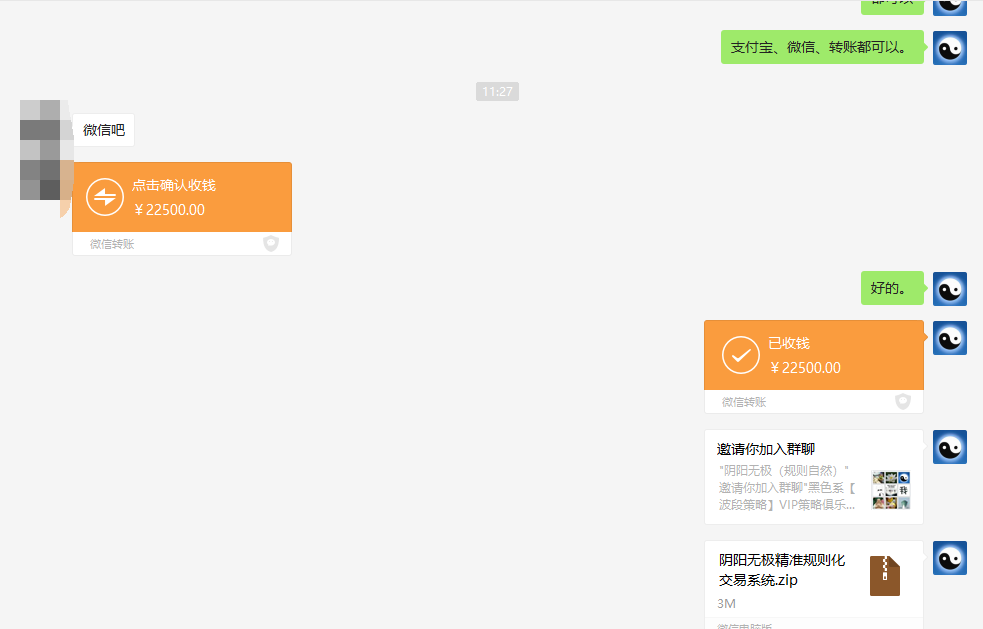Viewport: 983px width, 629px height.
Task: Open the blurred contact avatar on the left
Action: pyautogui.click(x=44, y=150)
